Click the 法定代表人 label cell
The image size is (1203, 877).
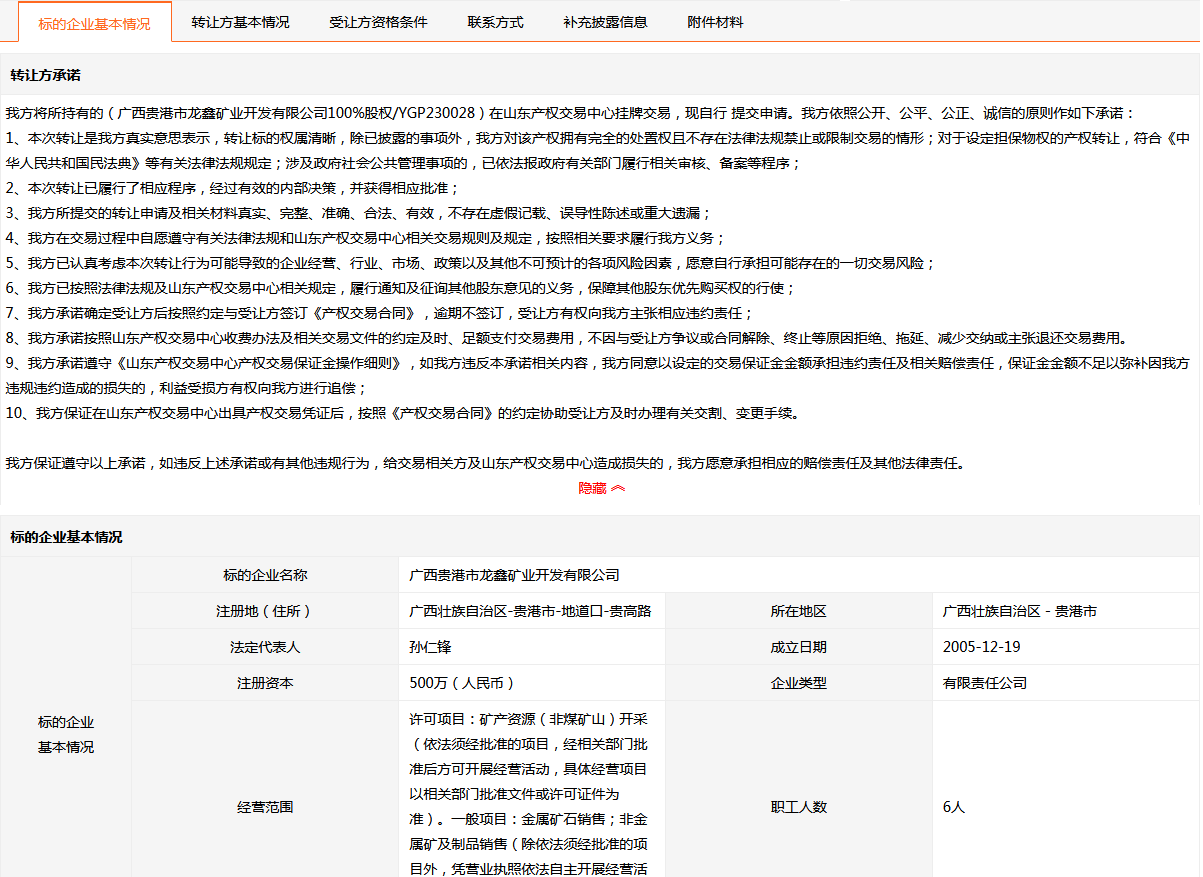pyautogui.click(x=265, y=647)
